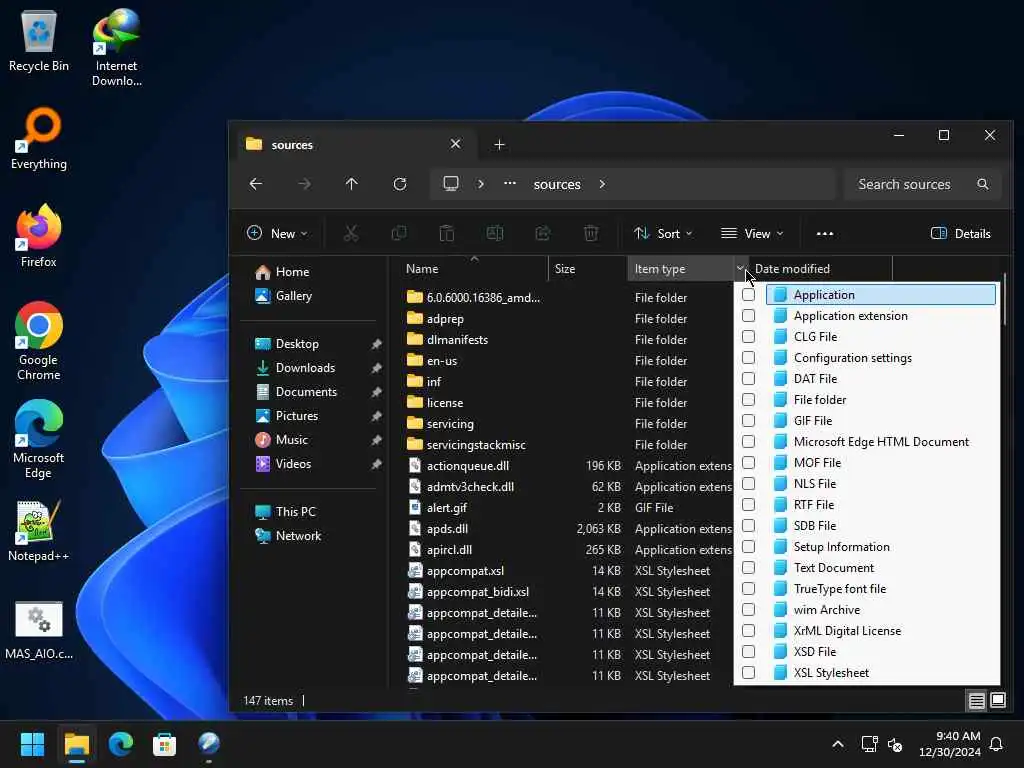Check the Application filter checkbox
Image resolution: width=1024 pixels, height=768 pixels.
tap(748, 295)
